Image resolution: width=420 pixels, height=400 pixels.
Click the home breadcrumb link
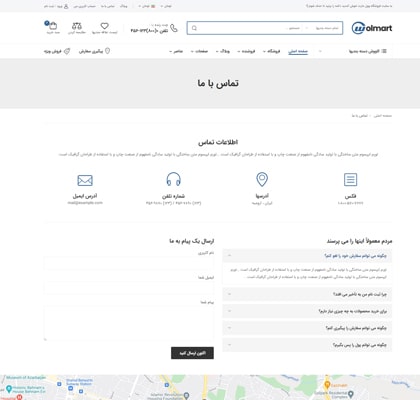pyautogui.click(x=382, y=116)
